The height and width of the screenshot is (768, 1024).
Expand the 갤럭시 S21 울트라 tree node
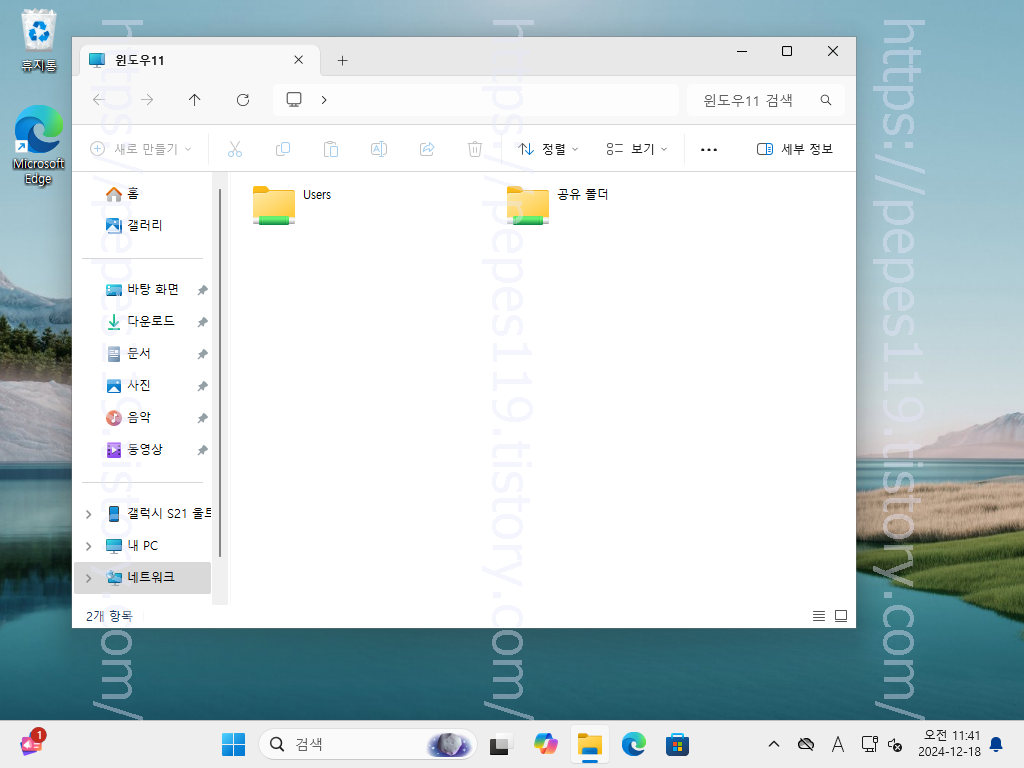89,514
